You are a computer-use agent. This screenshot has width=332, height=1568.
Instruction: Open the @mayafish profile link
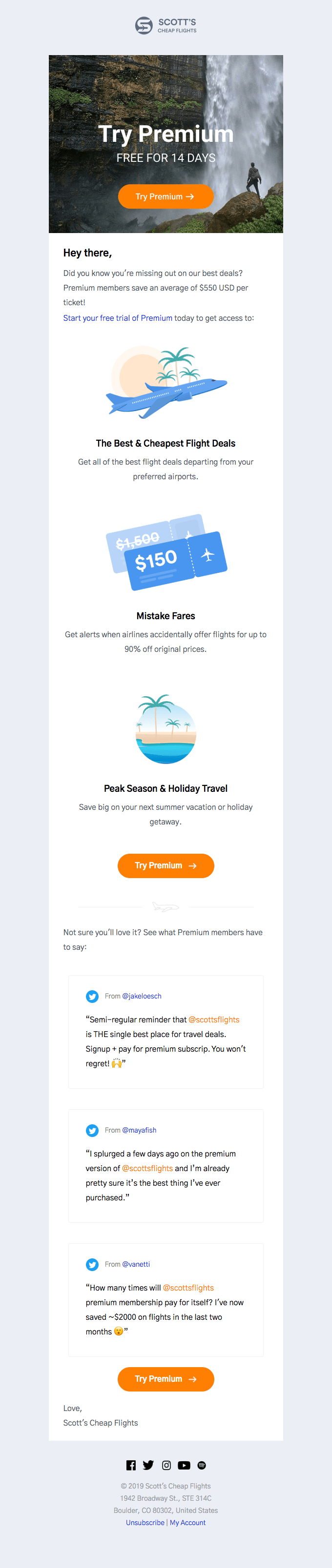[139, 1130]
